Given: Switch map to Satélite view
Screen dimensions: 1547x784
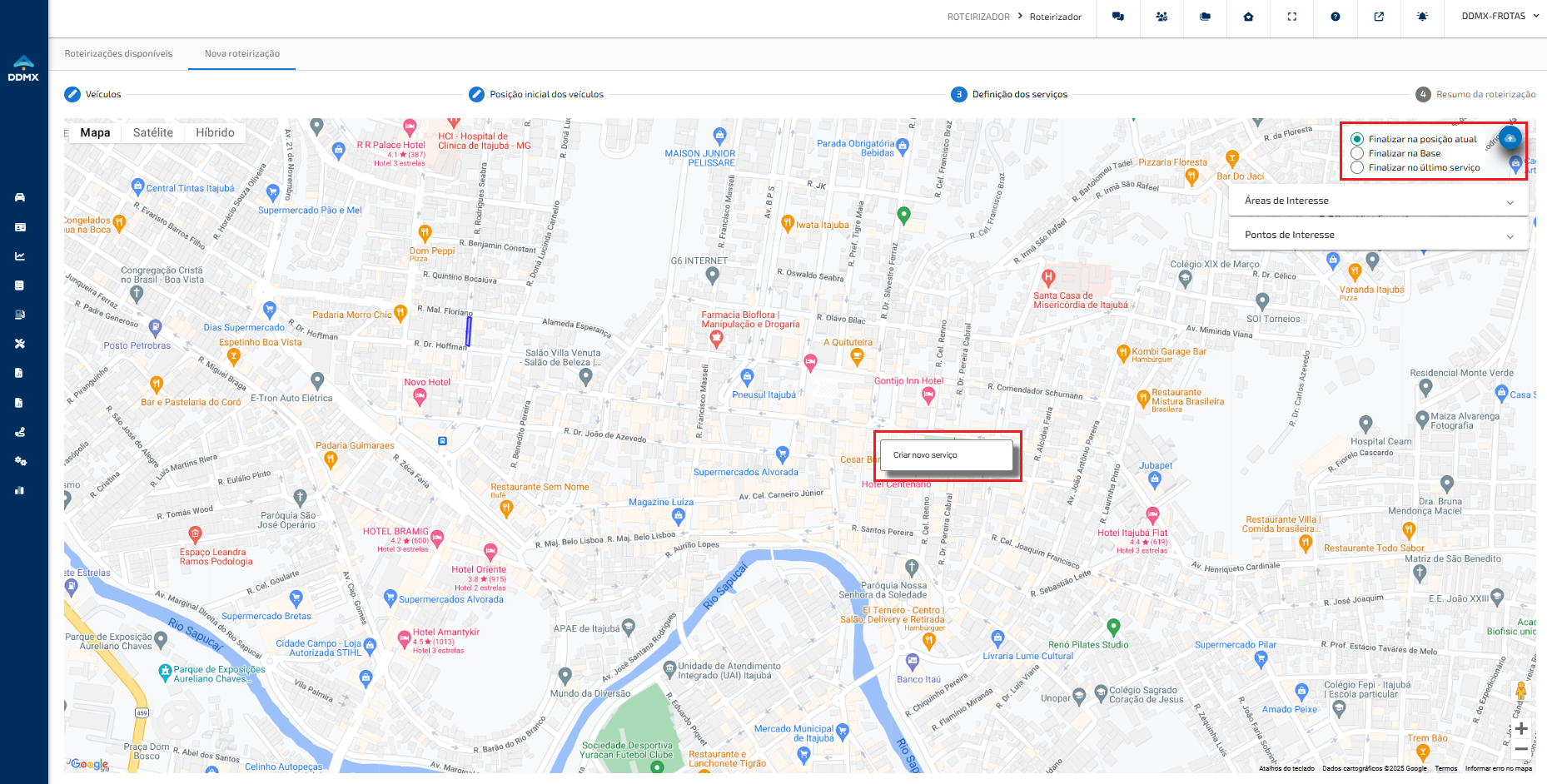Looking at the screenshot, I should tap(153, 132).
